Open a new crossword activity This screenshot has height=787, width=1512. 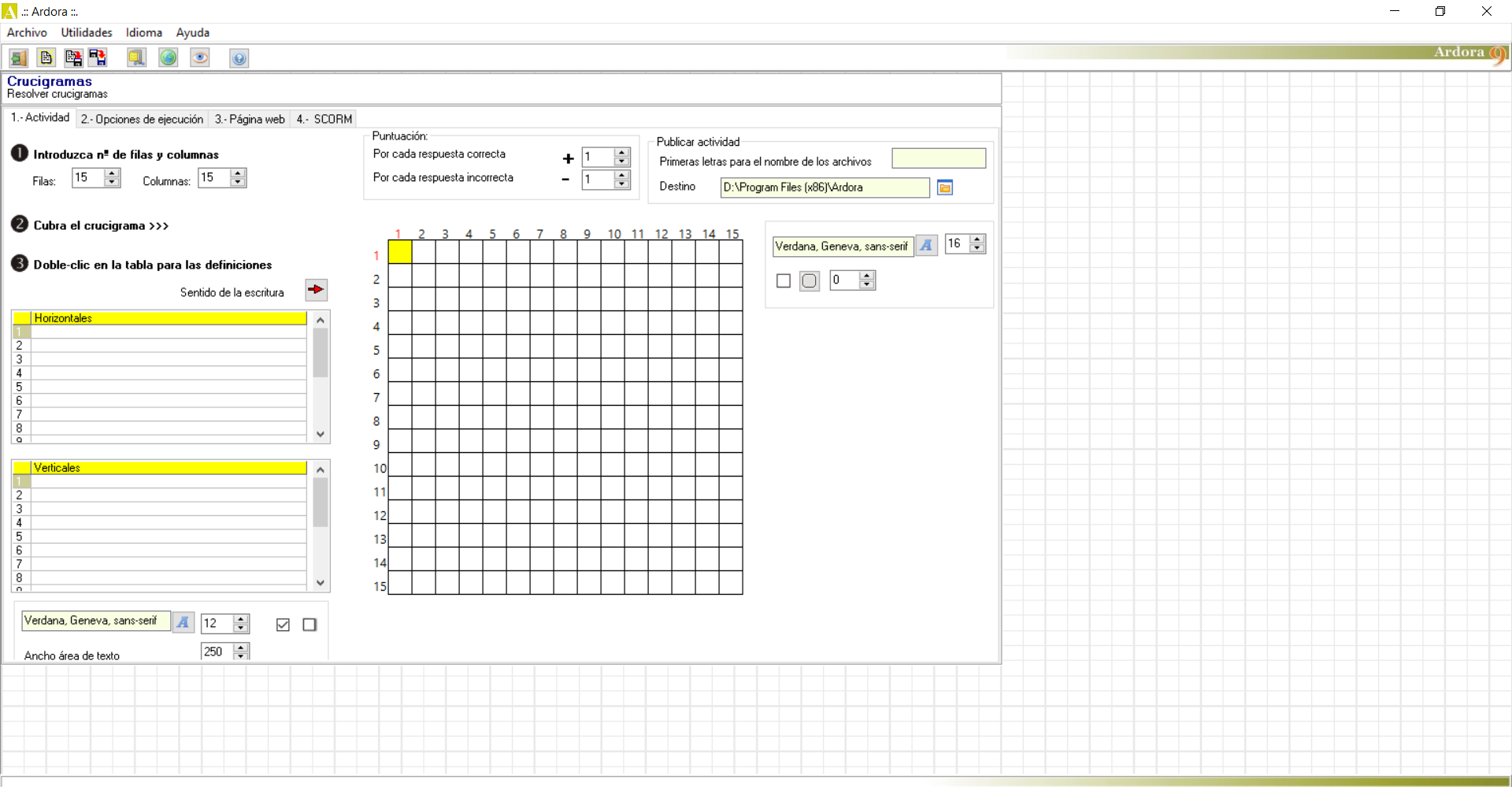46,58
